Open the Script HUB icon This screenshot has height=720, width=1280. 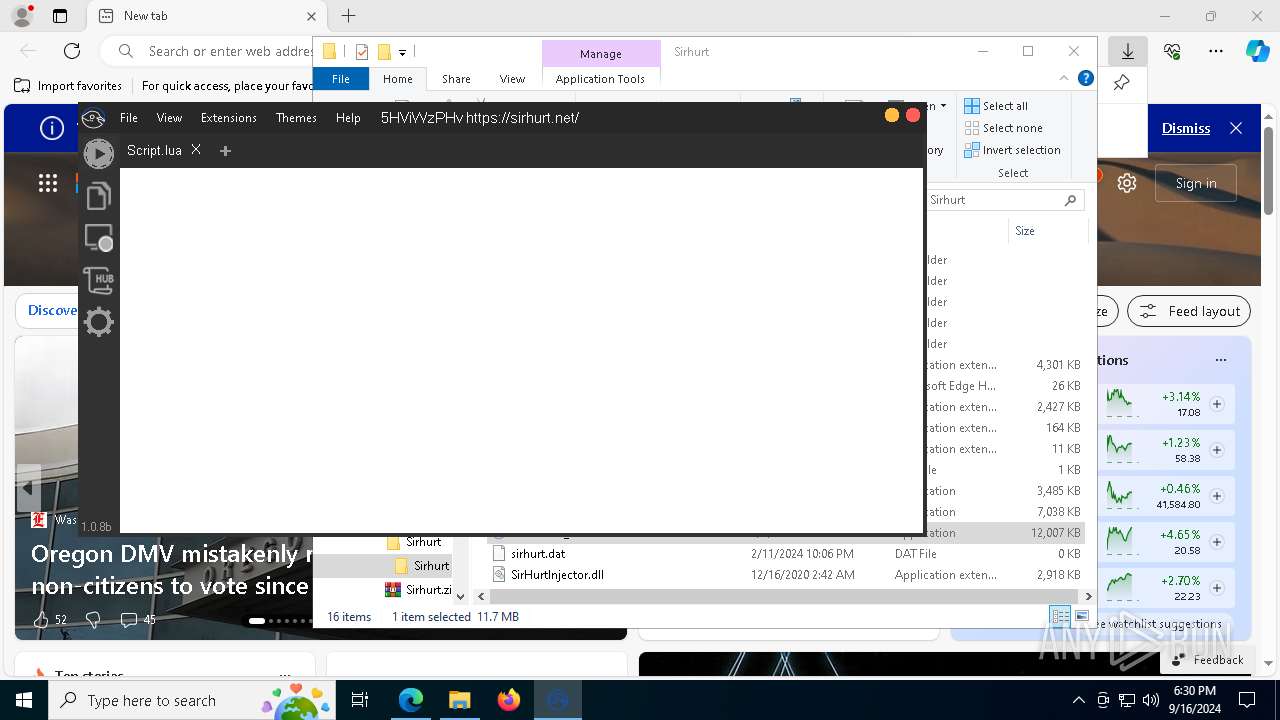(98, 280)
